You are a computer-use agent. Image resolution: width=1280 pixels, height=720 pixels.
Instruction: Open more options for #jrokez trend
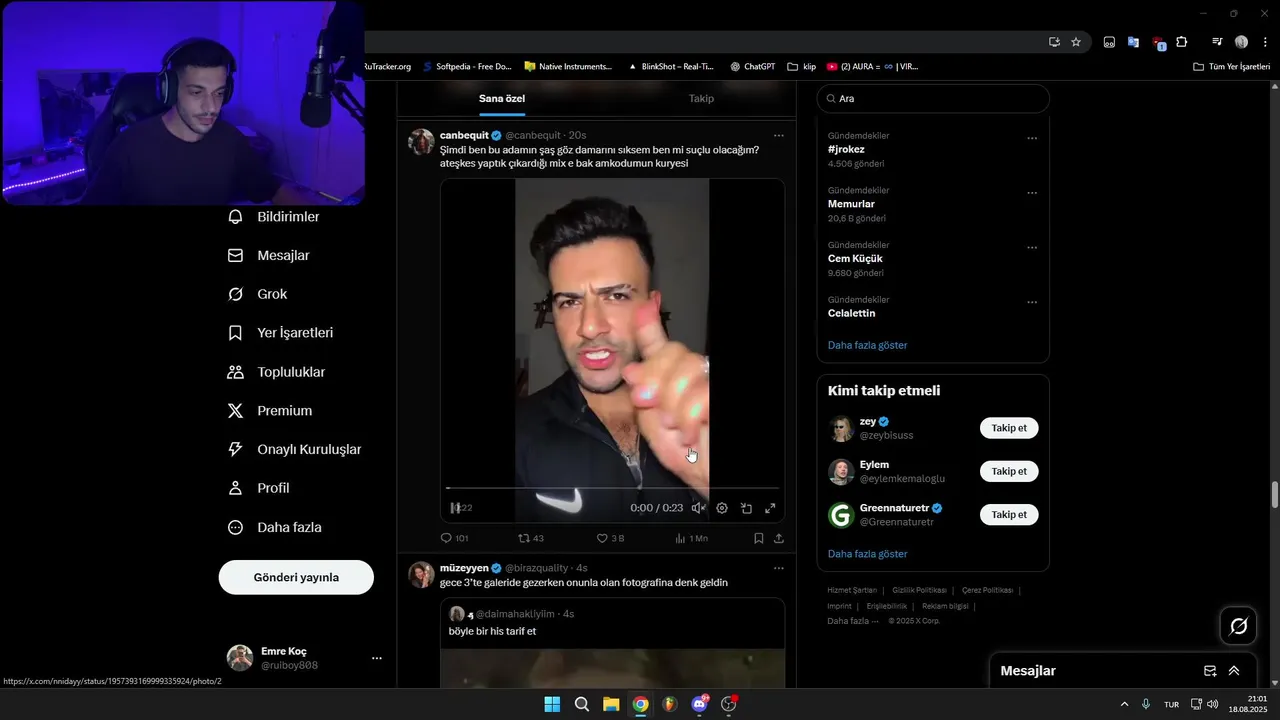pyautogui.click(x=1032, y=139)
